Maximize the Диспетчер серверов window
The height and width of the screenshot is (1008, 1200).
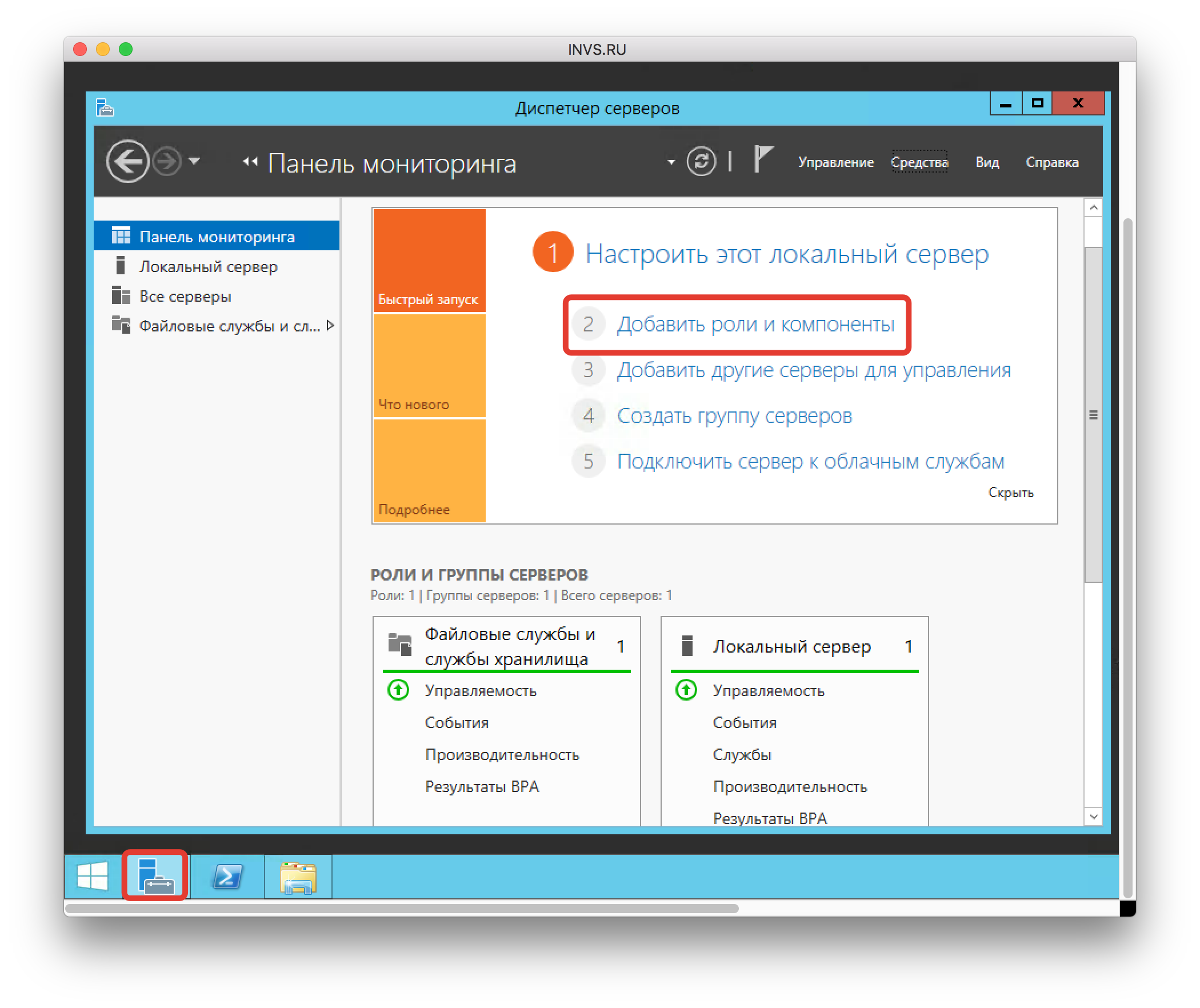[x=1037, y=103]
